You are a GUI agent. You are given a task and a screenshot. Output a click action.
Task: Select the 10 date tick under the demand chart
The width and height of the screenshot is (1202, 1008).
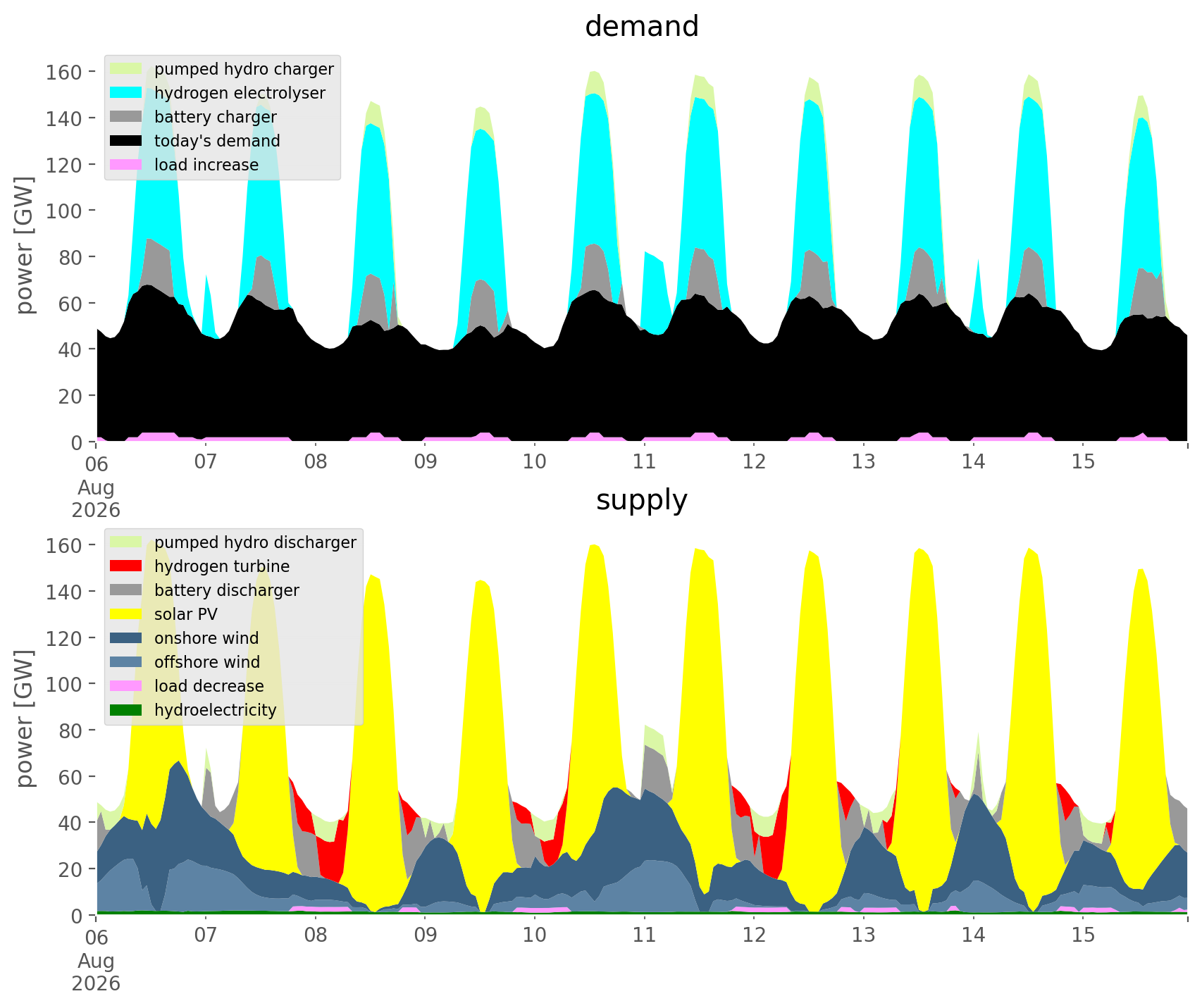coord(535,463)
